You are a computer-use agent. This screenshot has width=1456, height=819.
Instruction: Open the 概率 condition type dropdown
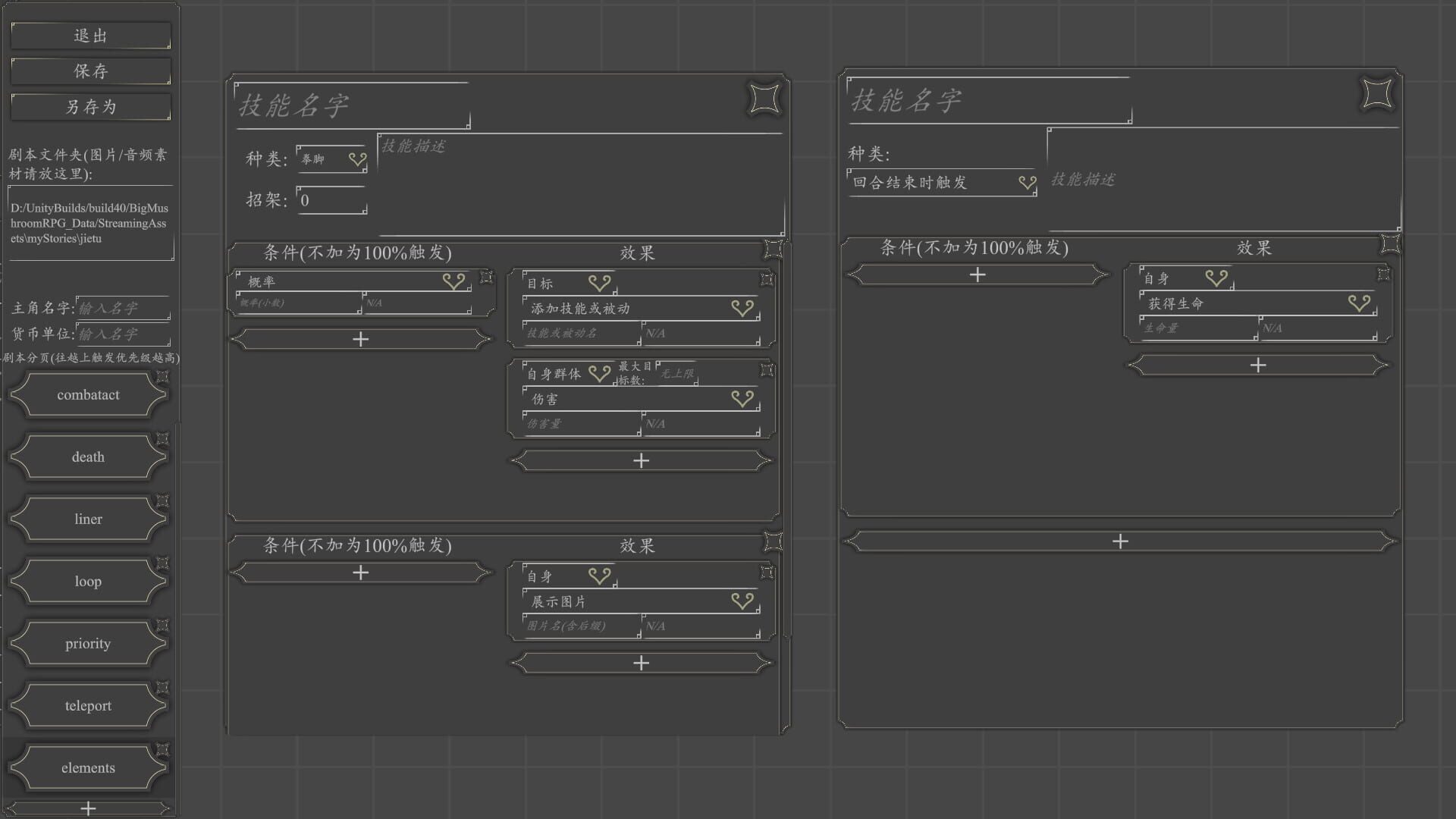tap(353, 281)
